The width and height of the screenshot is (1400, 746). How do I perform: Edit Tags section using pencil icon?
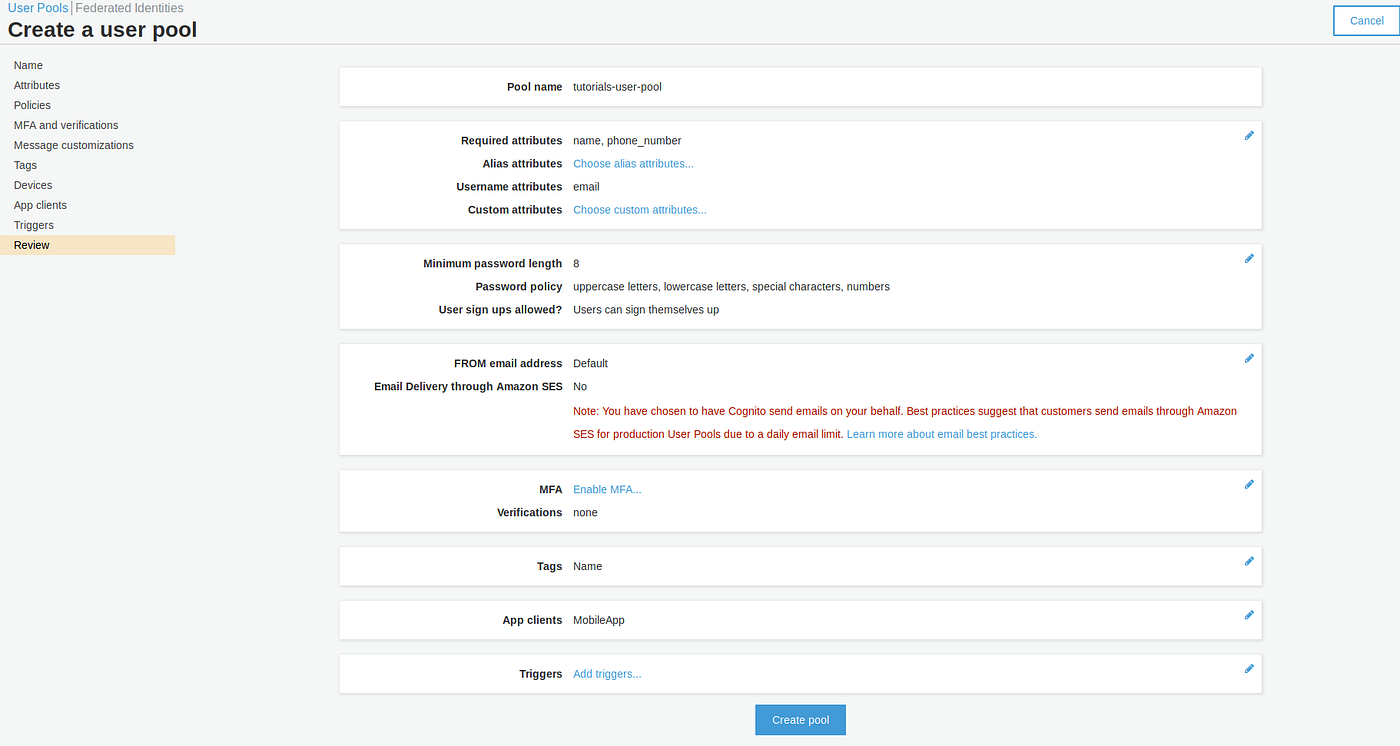click(1249, 561)
